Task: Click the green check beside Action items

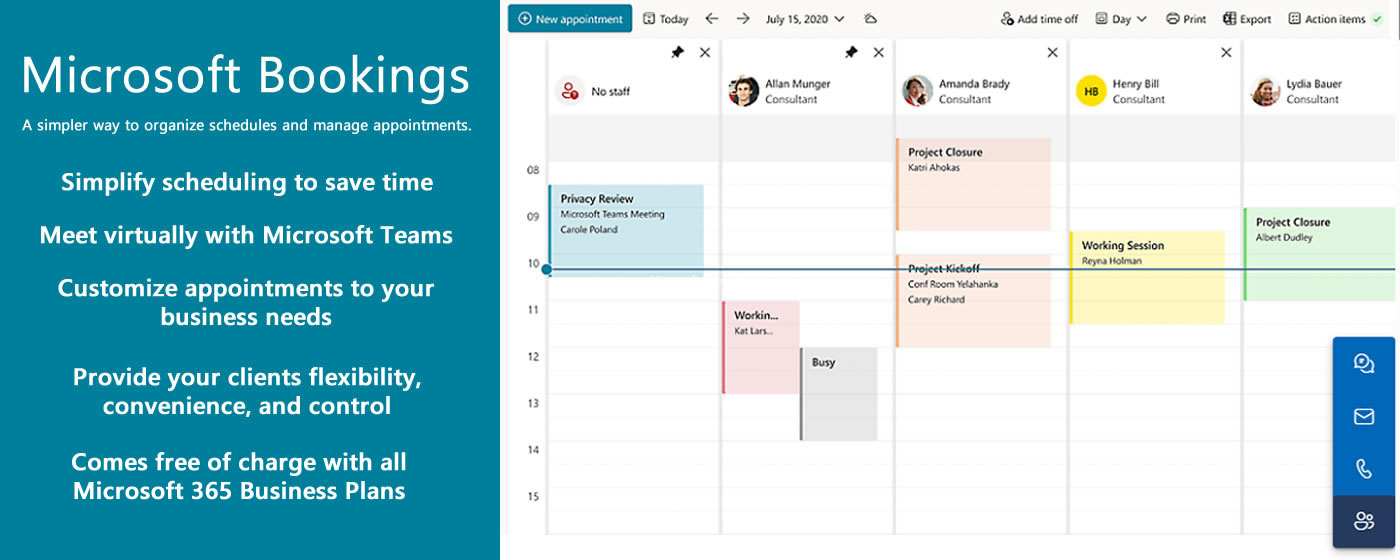Action: 1377,19
